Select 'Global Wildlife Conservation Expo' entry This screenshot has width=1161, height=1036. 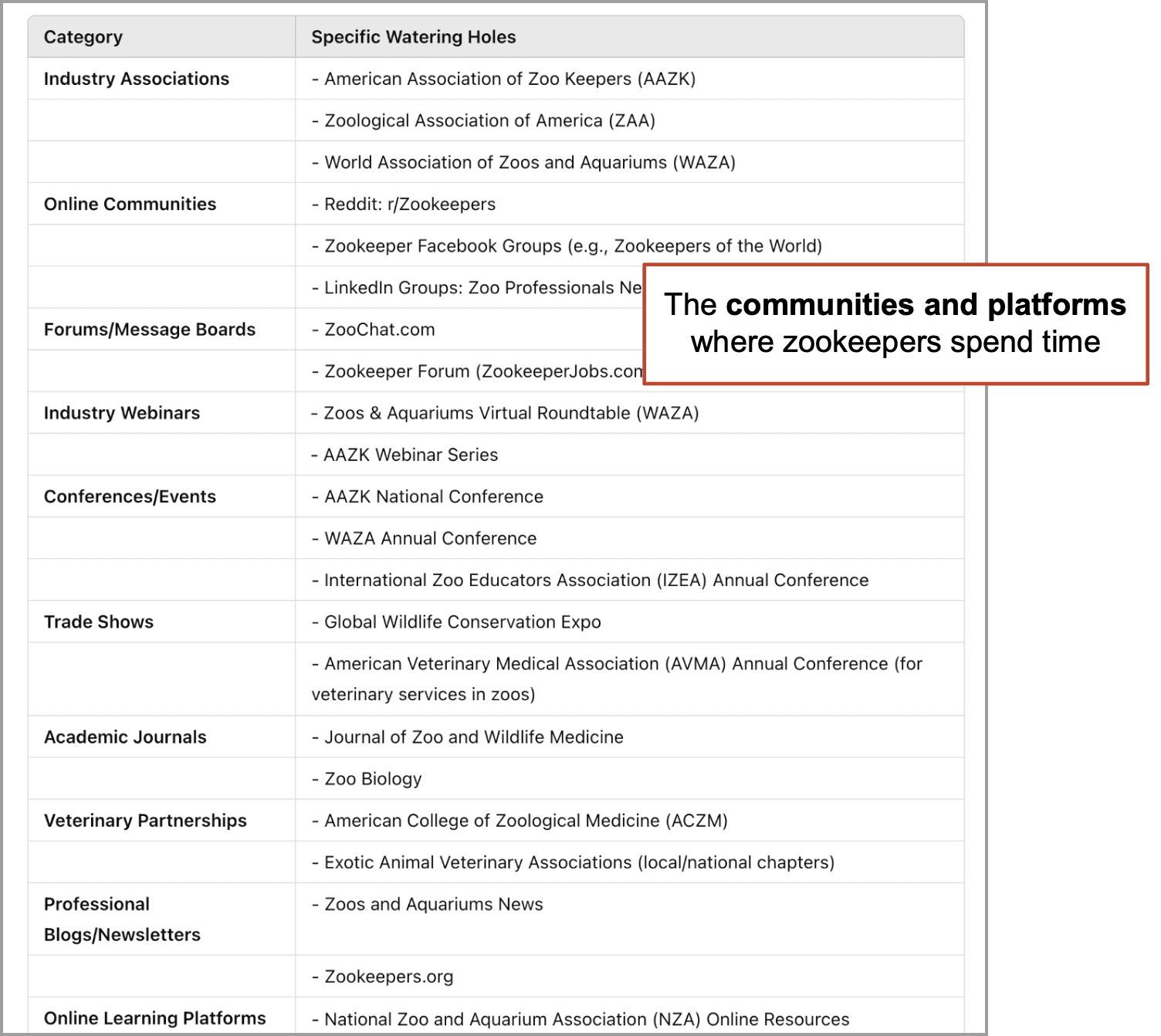point(456,621)
